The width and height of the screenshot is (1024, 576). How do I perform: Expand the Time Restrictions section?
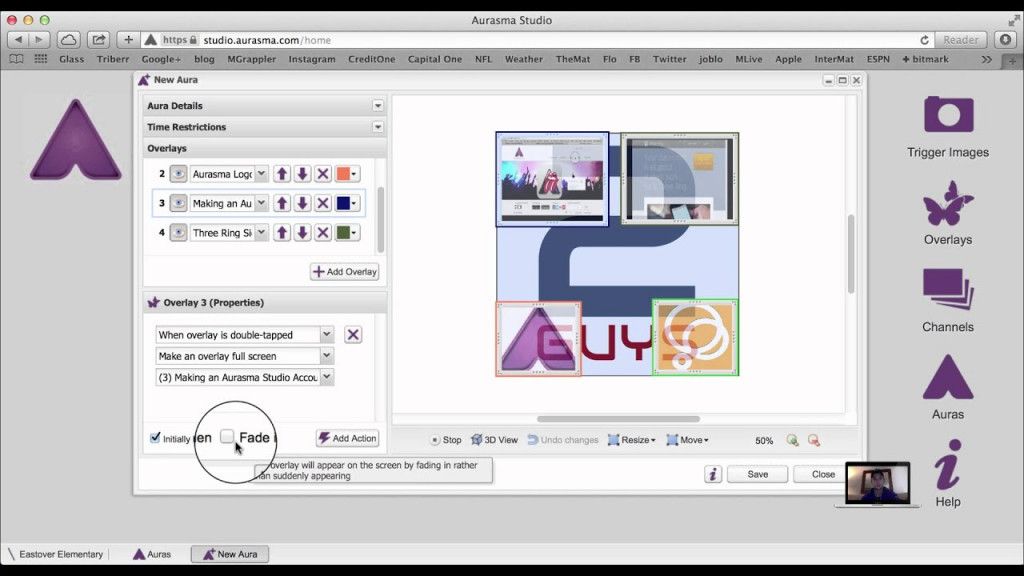(377, 127)
